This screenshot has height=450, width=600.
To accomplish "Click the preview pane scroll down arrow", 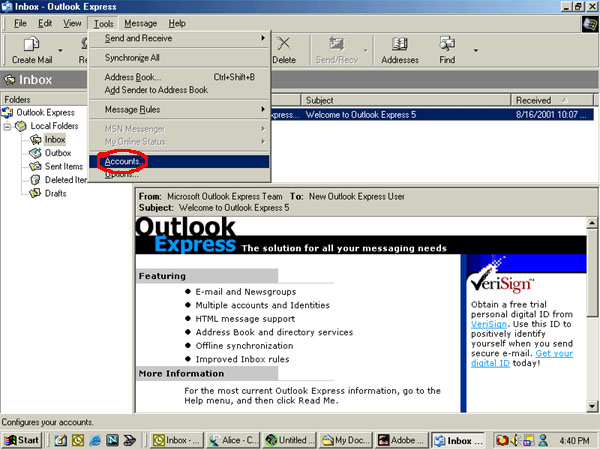I will click(x=592, y=406).
